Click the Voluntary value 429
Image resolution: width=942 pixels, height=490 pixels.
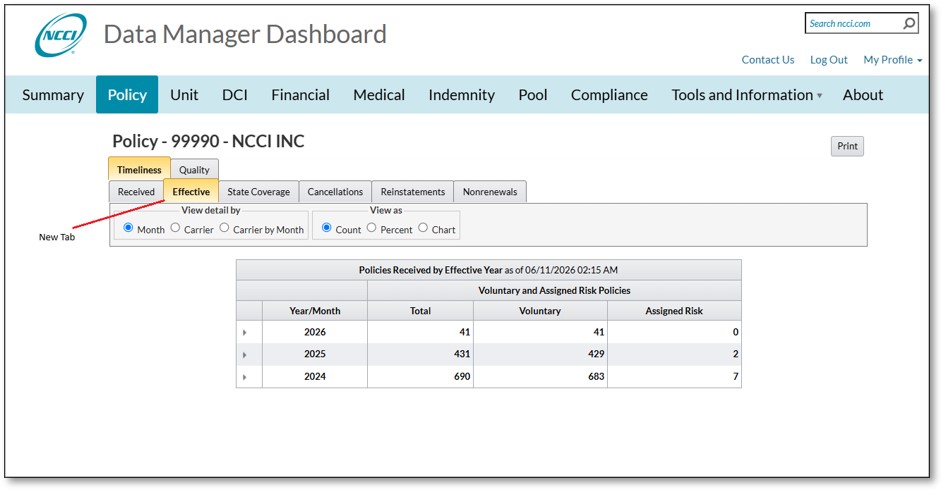596,354
